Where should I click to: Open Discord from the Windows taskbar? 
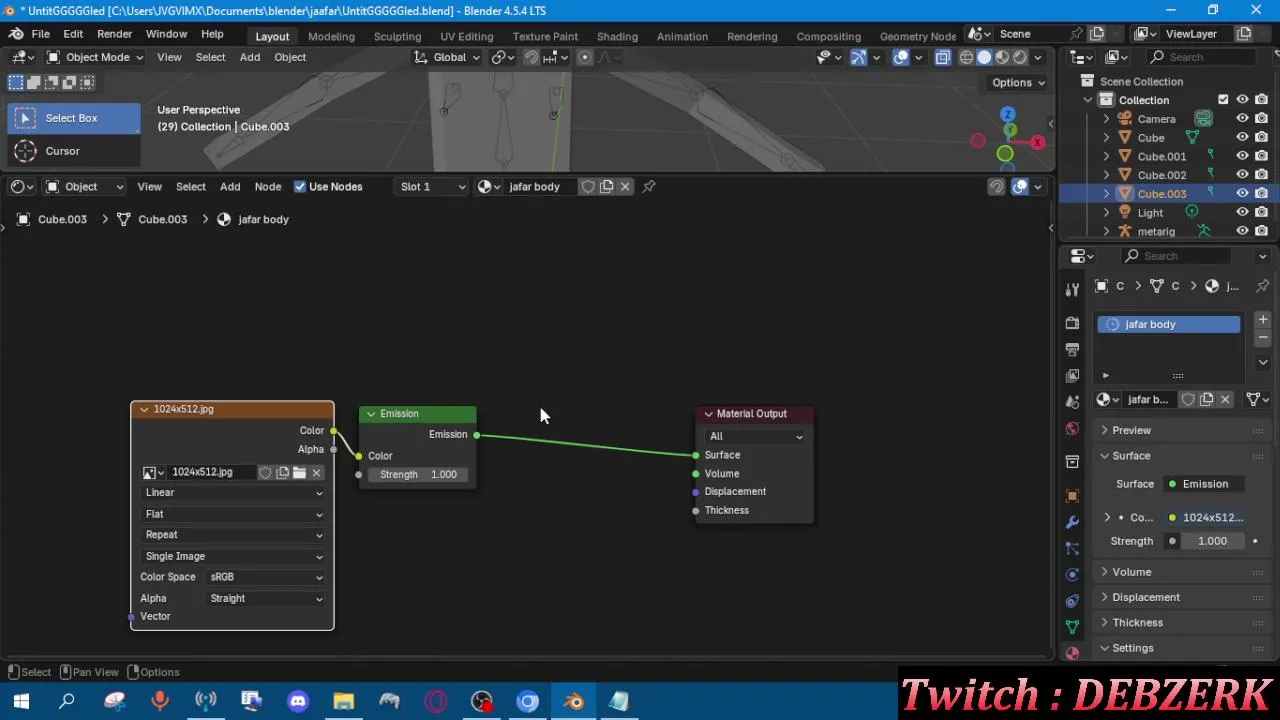coord(298,702)
